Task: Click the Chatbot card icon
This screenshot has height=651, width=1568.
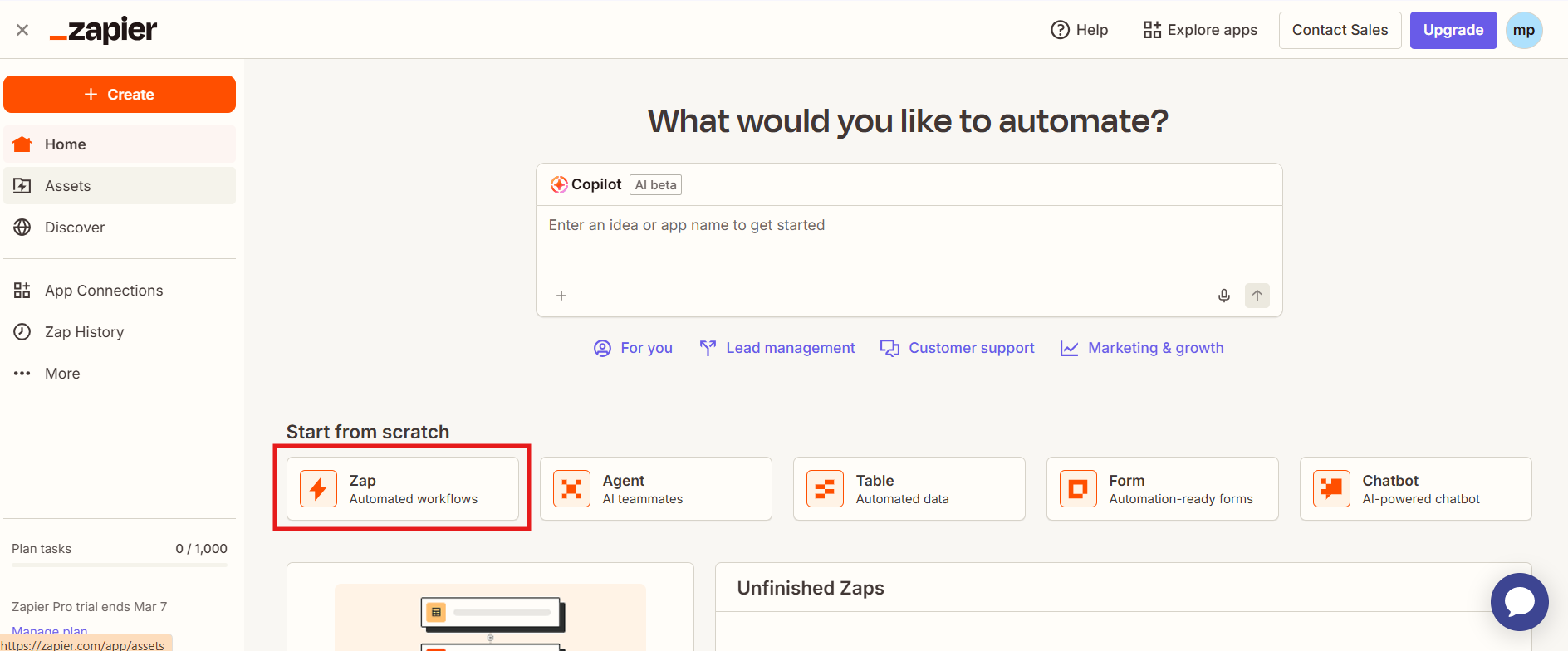Action: click(x=1330, y=489)
